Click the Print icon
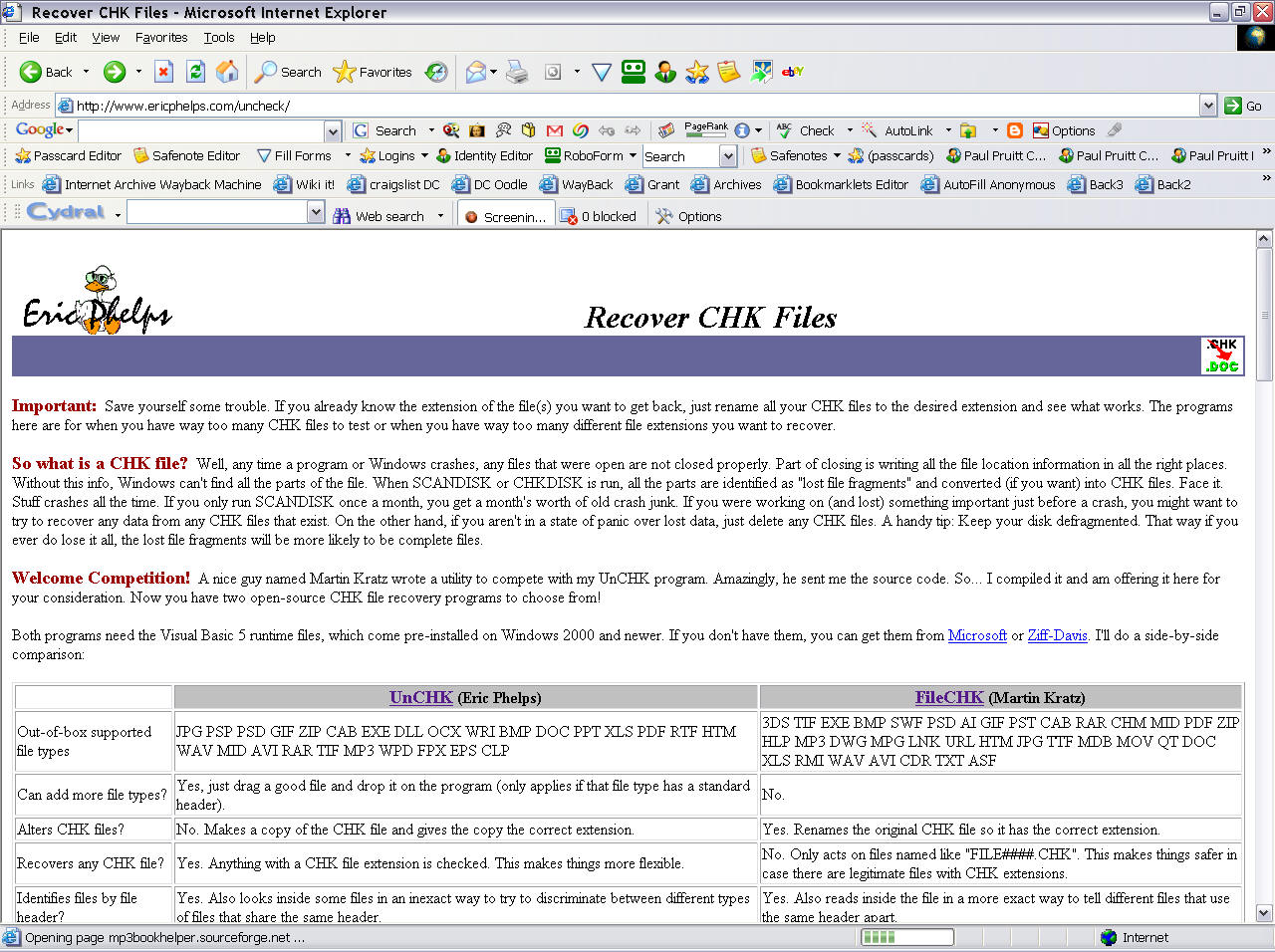The width and height of the screenshot is (1275, 952). point(517,72)
